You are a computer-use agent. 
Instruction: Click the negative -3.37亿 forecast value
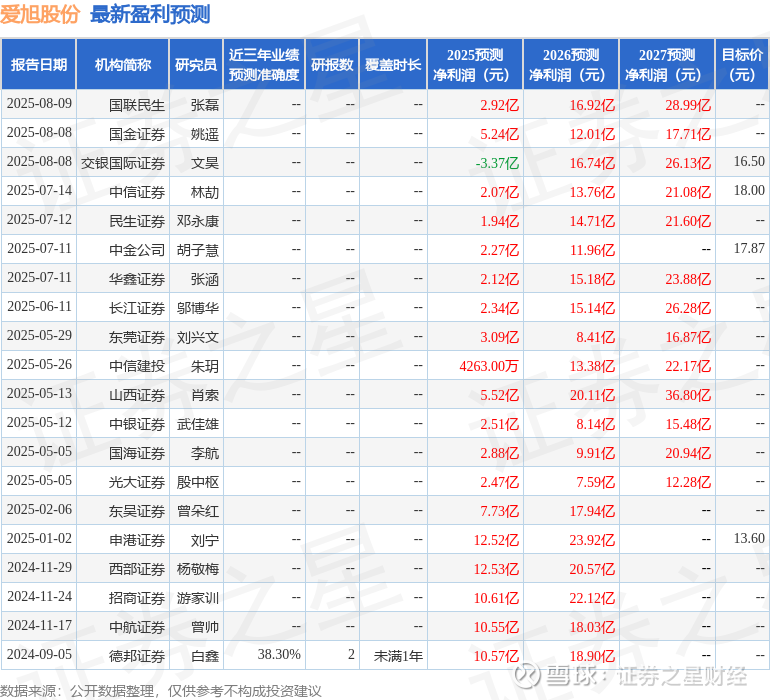[497, 163]
